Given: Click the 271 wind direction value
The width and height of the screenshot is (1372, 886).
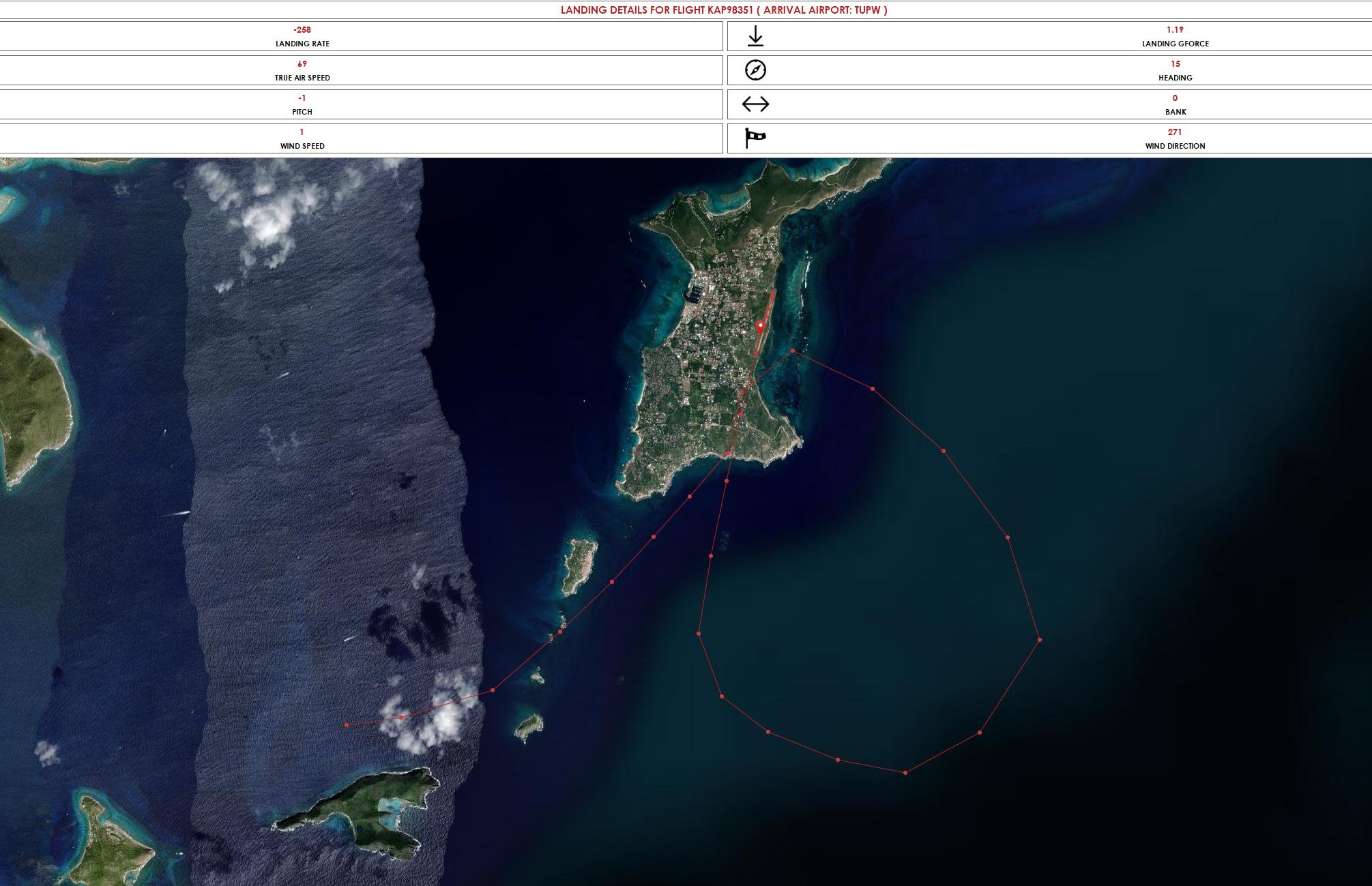Looking at the screenshot, I should 1175,132.
